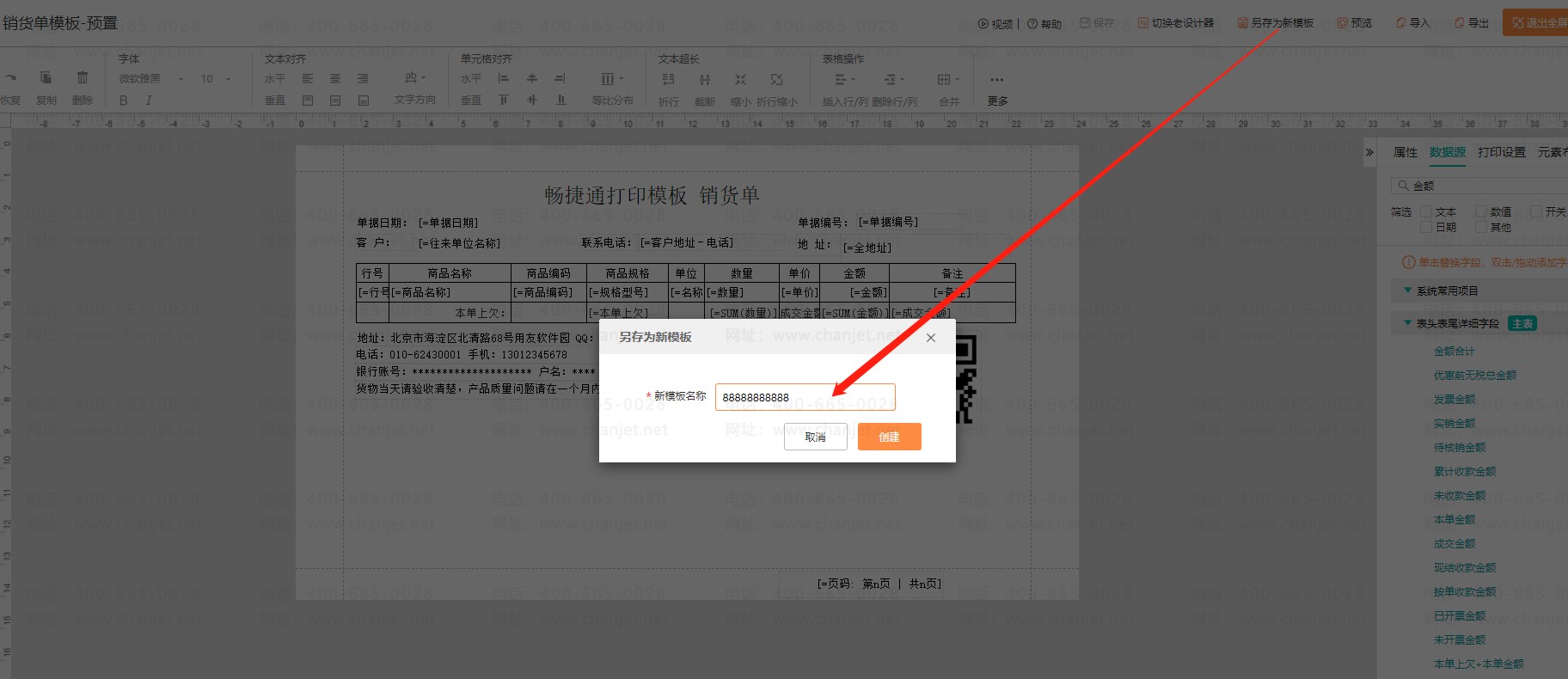Open the insert row/column (插入行/列) dropdown
Image resolution: width=1568 pixels, height=679 pixels.
click(x=845, y=79)
